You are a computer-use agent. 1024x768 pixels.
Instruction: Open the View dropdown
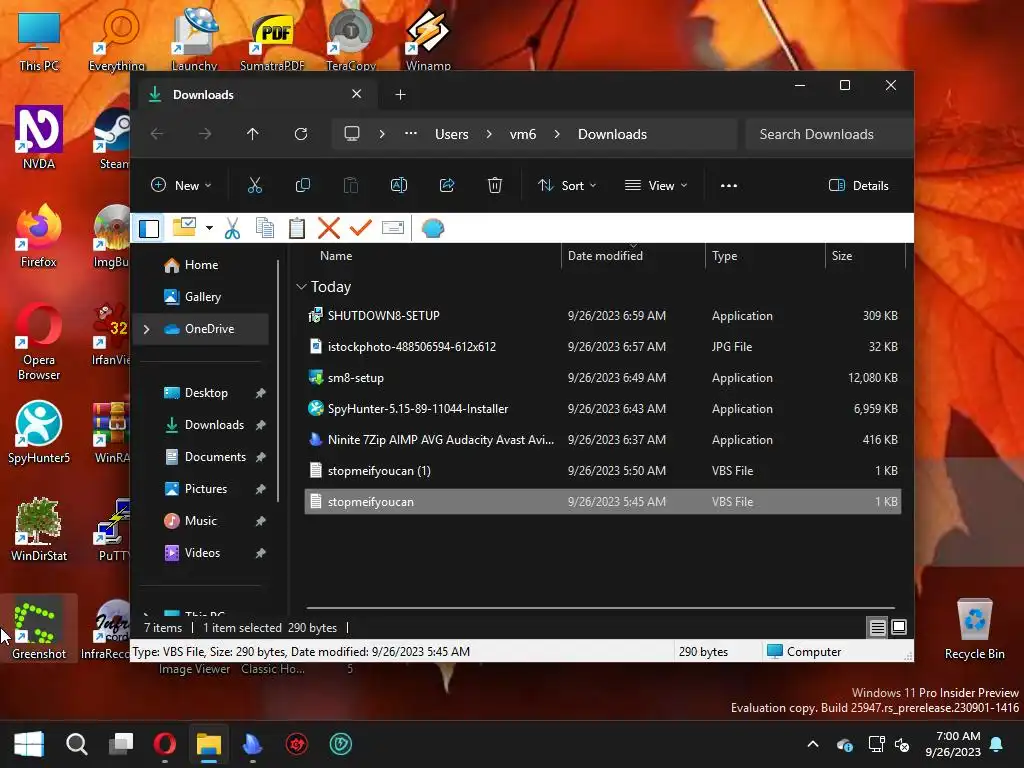click(656, 185)
